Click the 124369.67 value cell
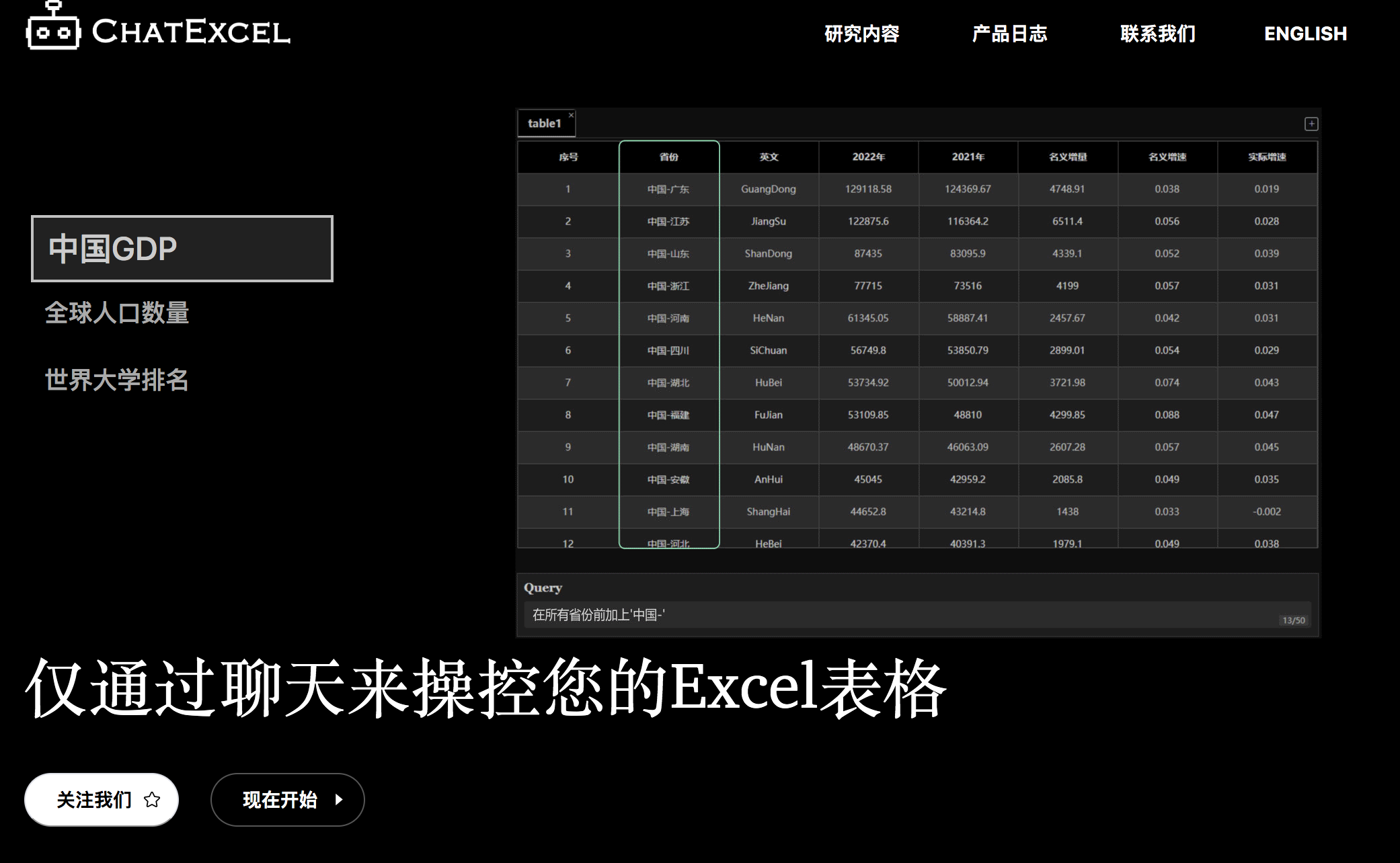Image resolution: width=1400 pixels, height=863 pixels. coord(968,190)
